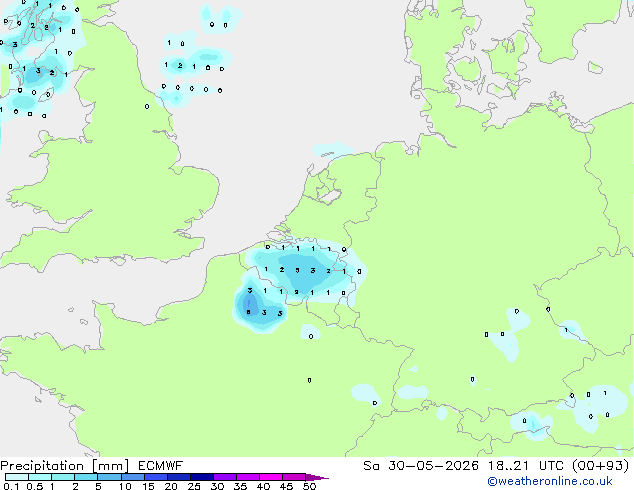Image resolution: width=634 pixels, height=490 pixels.
Task: Click the date 'Sa 30-05-2026' label
Action: tap(421, 466)
